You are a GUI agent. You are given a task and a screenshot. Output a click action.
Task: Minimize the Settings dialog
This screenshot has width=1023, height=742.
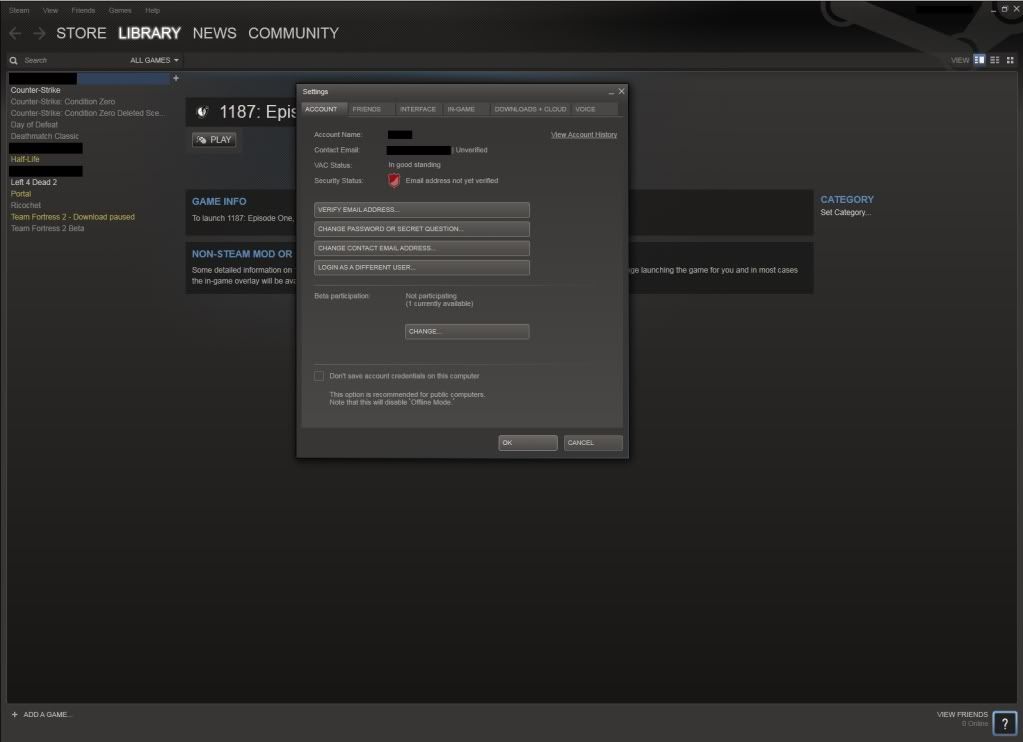click(x=611, y=92)
